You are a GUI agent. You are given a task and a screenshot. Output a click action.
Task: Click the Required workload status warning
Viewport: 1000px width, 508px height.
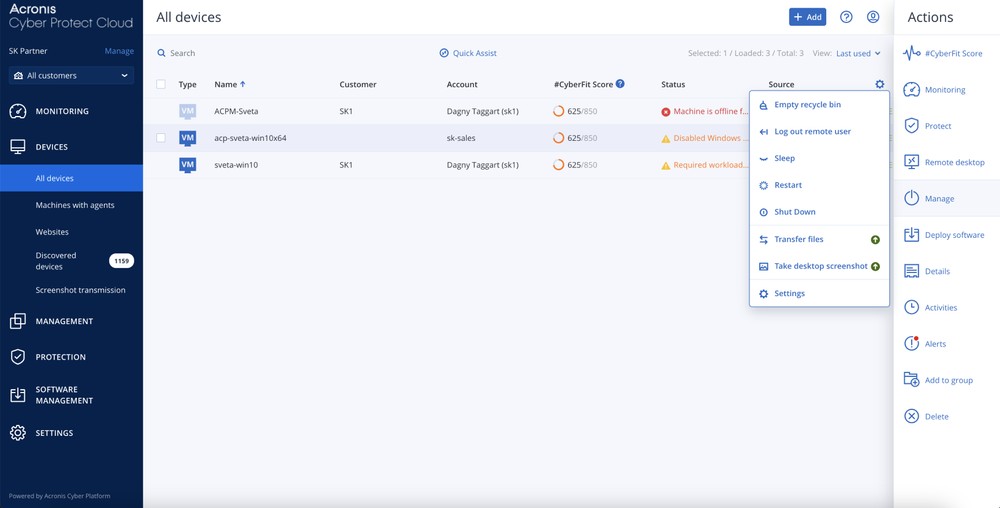tap(710, 165)
